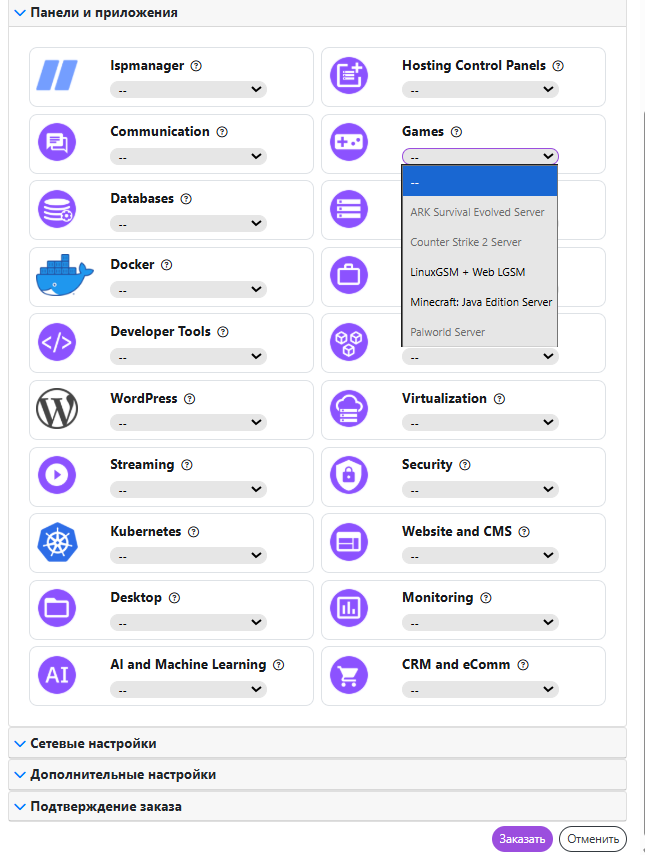Click the WordPress logo icon

57,409
